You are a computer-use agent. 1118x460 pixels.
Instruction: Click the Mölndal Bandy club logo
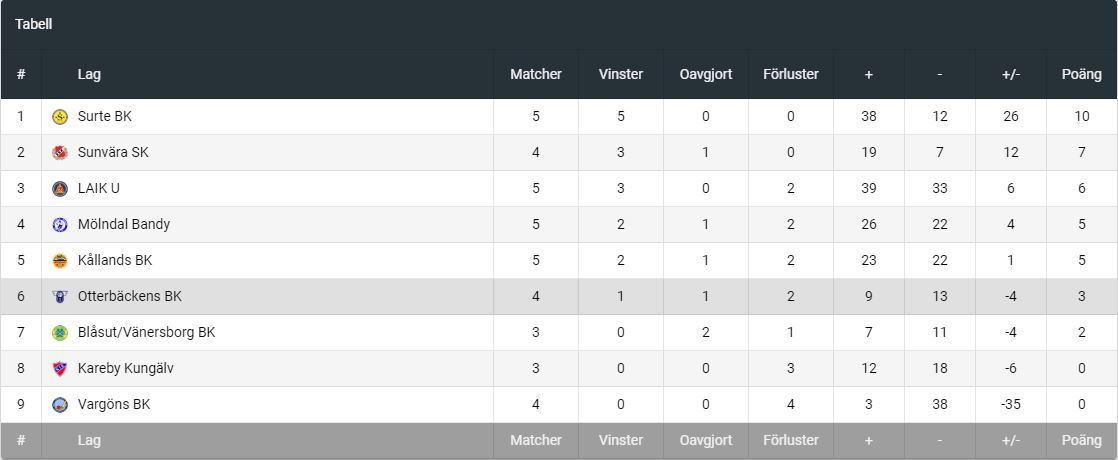[x=60, y=225]
